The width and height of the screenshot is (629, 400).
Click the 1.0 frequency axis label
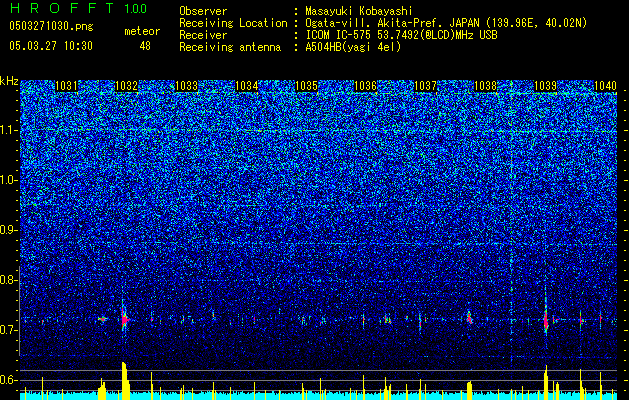click(x=9, y=180)
